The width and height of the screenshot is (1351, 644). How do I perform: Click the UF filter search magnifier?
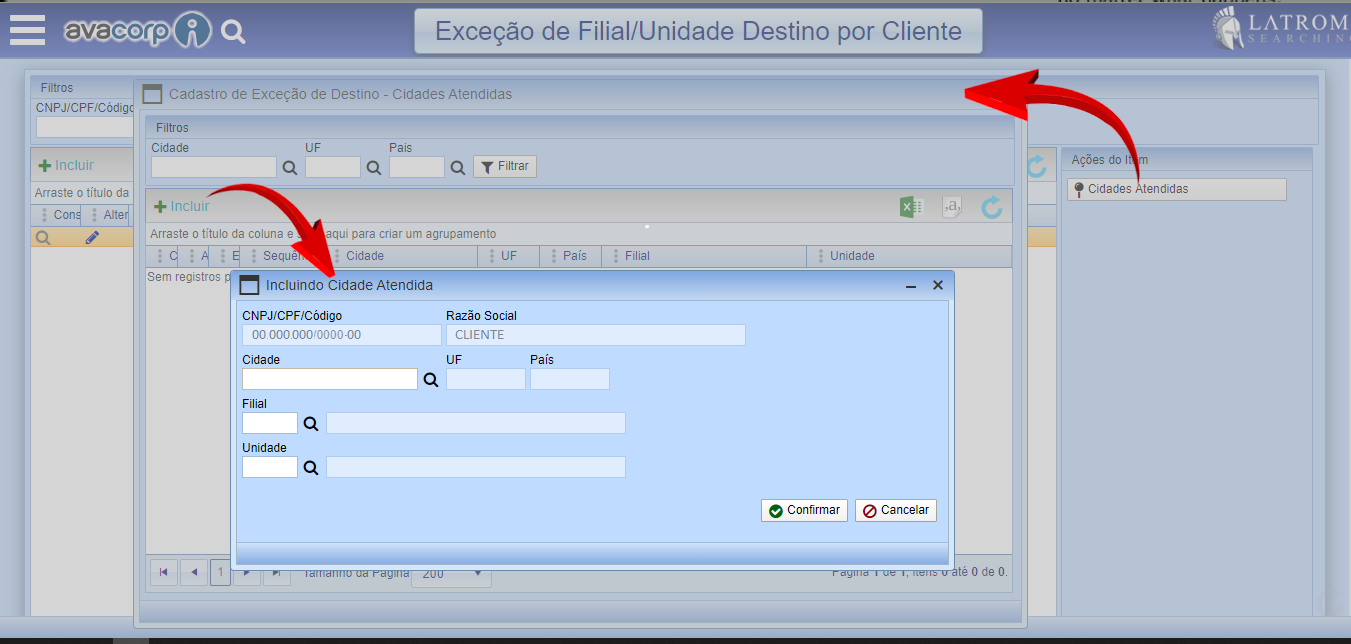[374, 168]
